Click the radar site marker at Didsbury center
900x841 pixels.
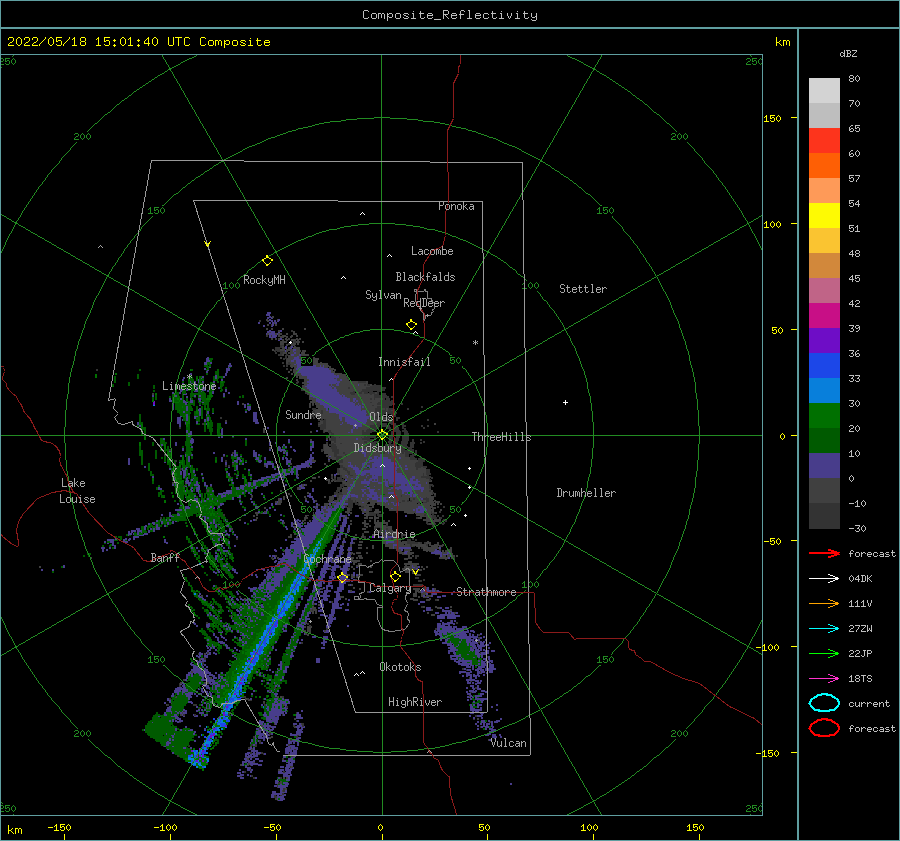coord(382,435)
